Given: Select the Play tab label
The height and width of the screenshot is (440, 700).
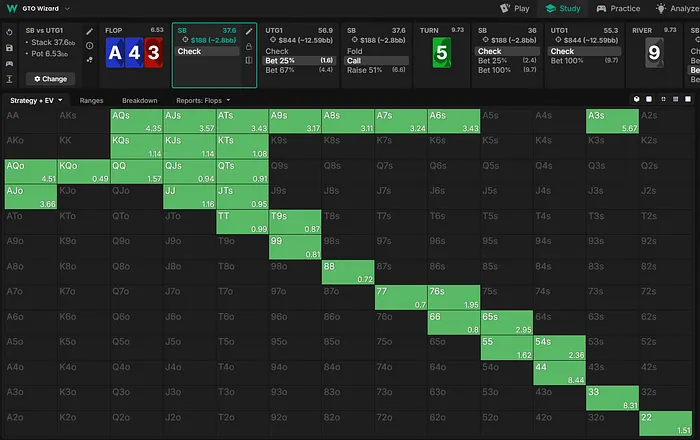Looking at the screenshot, I should click(521, 8).
